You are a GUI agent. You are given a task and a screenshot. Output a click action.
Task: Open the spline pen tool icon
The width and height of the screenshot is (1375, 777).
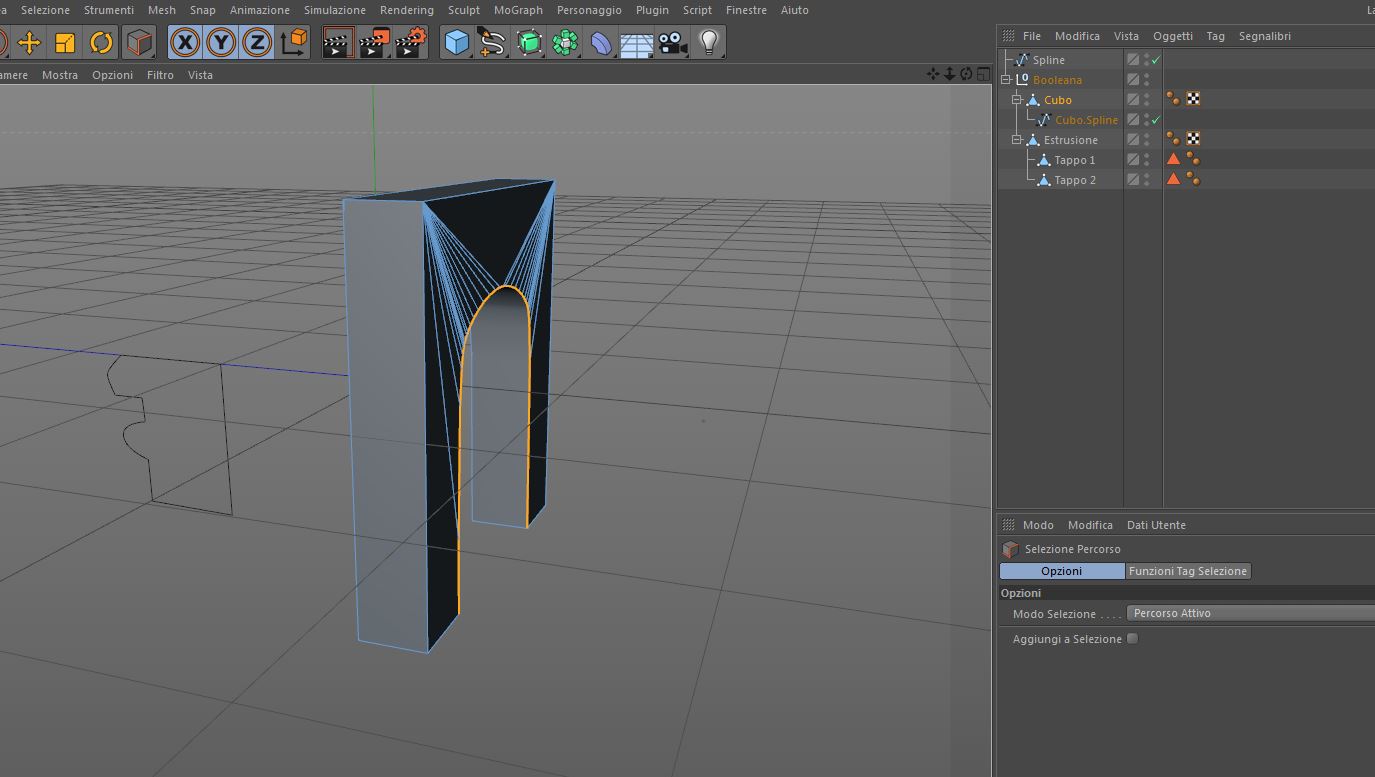click(x=493, y=42)
